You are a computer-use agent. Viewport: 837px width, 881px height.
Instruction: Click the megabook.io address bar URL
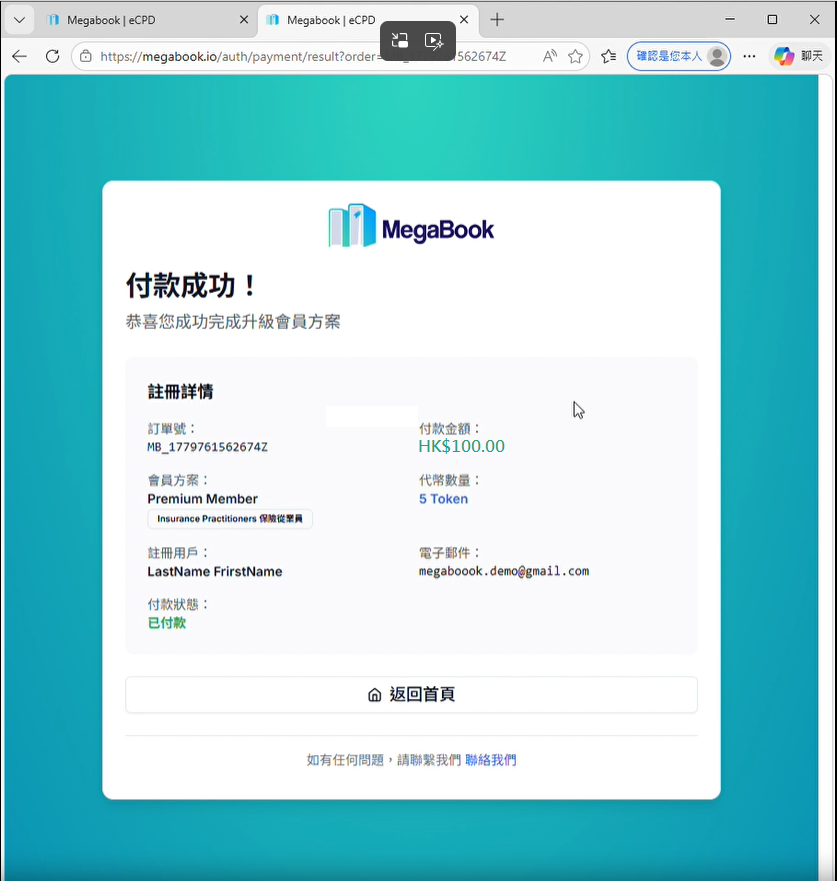(x=303, y=56)
